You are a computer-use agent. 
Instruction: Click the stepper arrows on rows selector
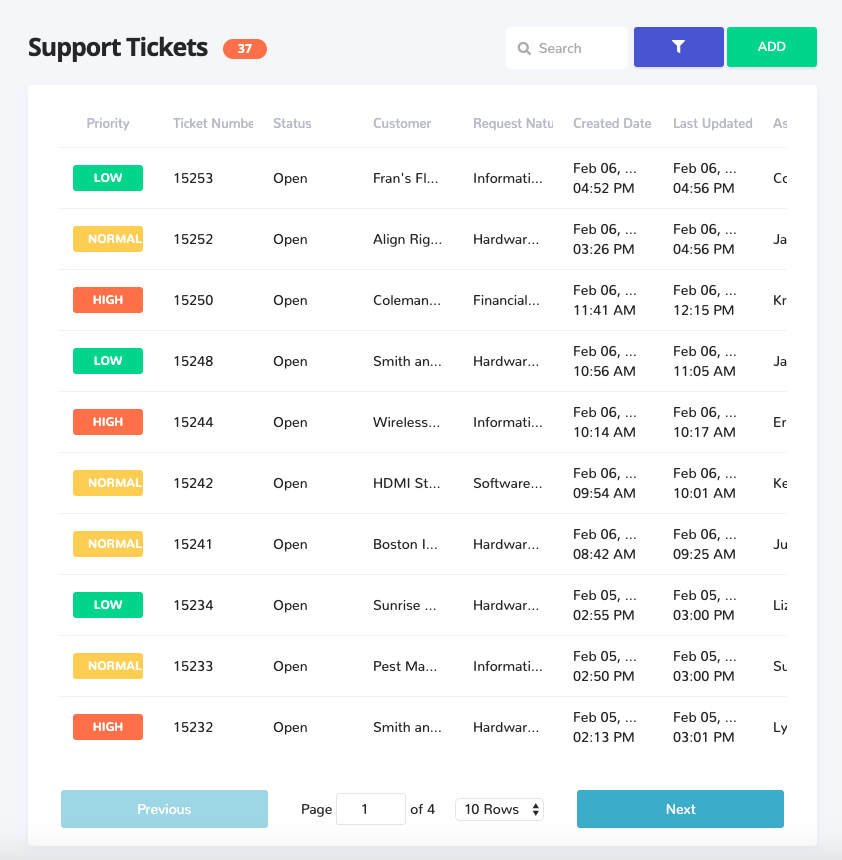pyautogui.click(x=535, y=810)
